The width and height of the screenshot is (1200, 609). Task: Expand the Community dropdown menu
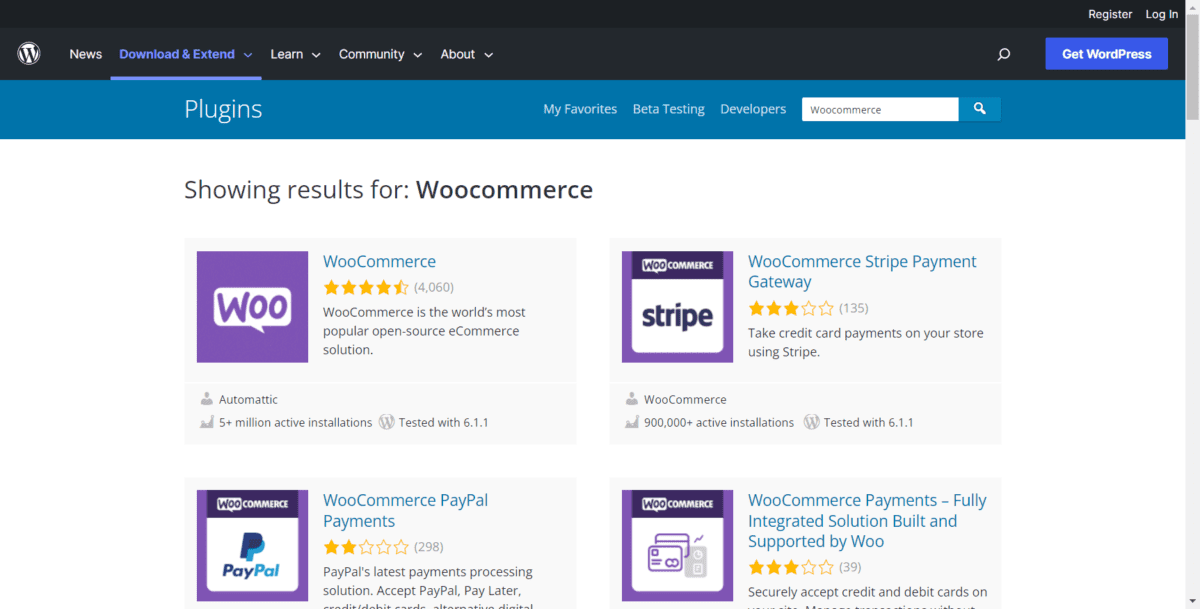380,54
